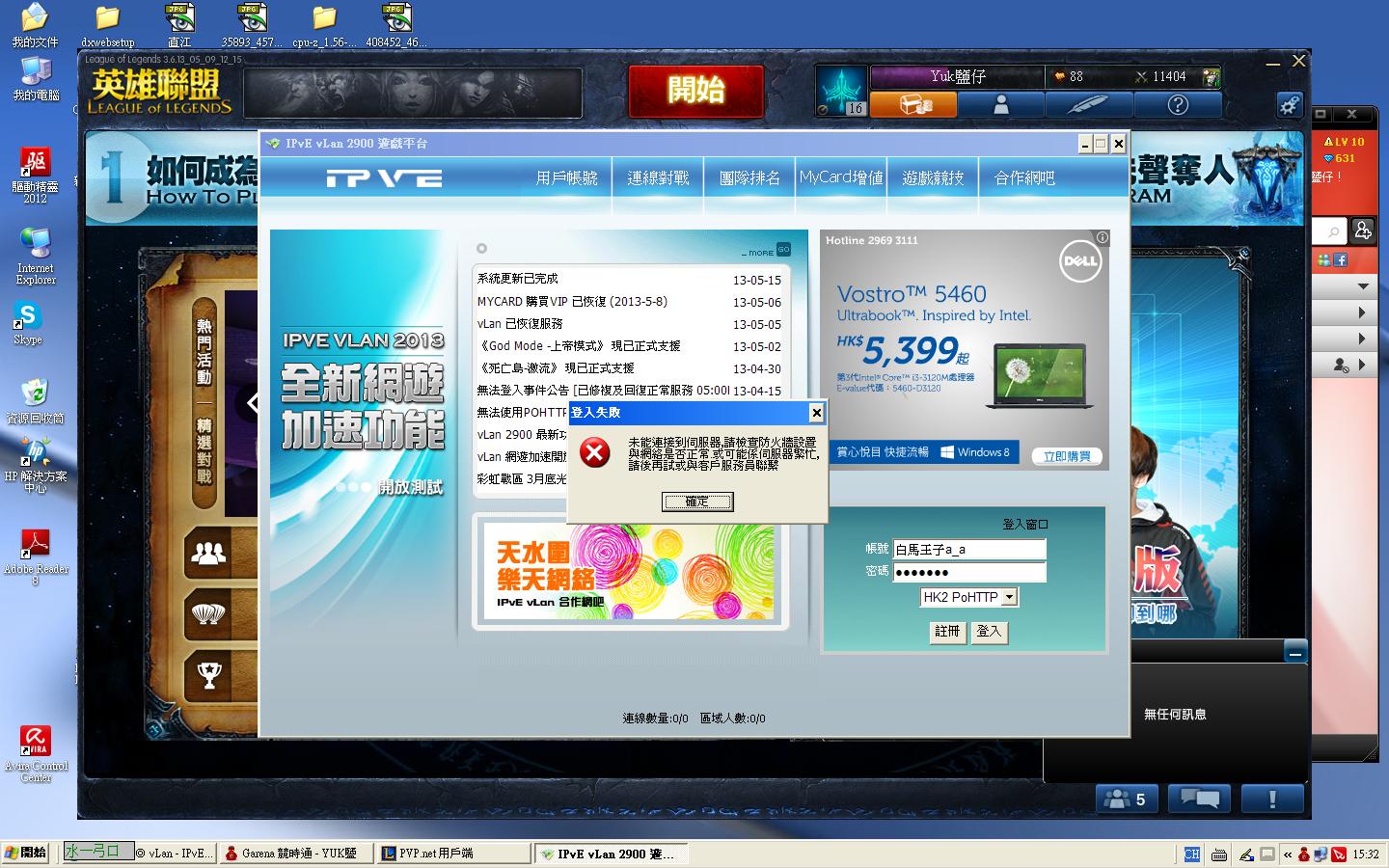The width and height of the screenshot is (1389, 868).
Task: Open the chat bubble button in League client
Action: point(1200,799)
